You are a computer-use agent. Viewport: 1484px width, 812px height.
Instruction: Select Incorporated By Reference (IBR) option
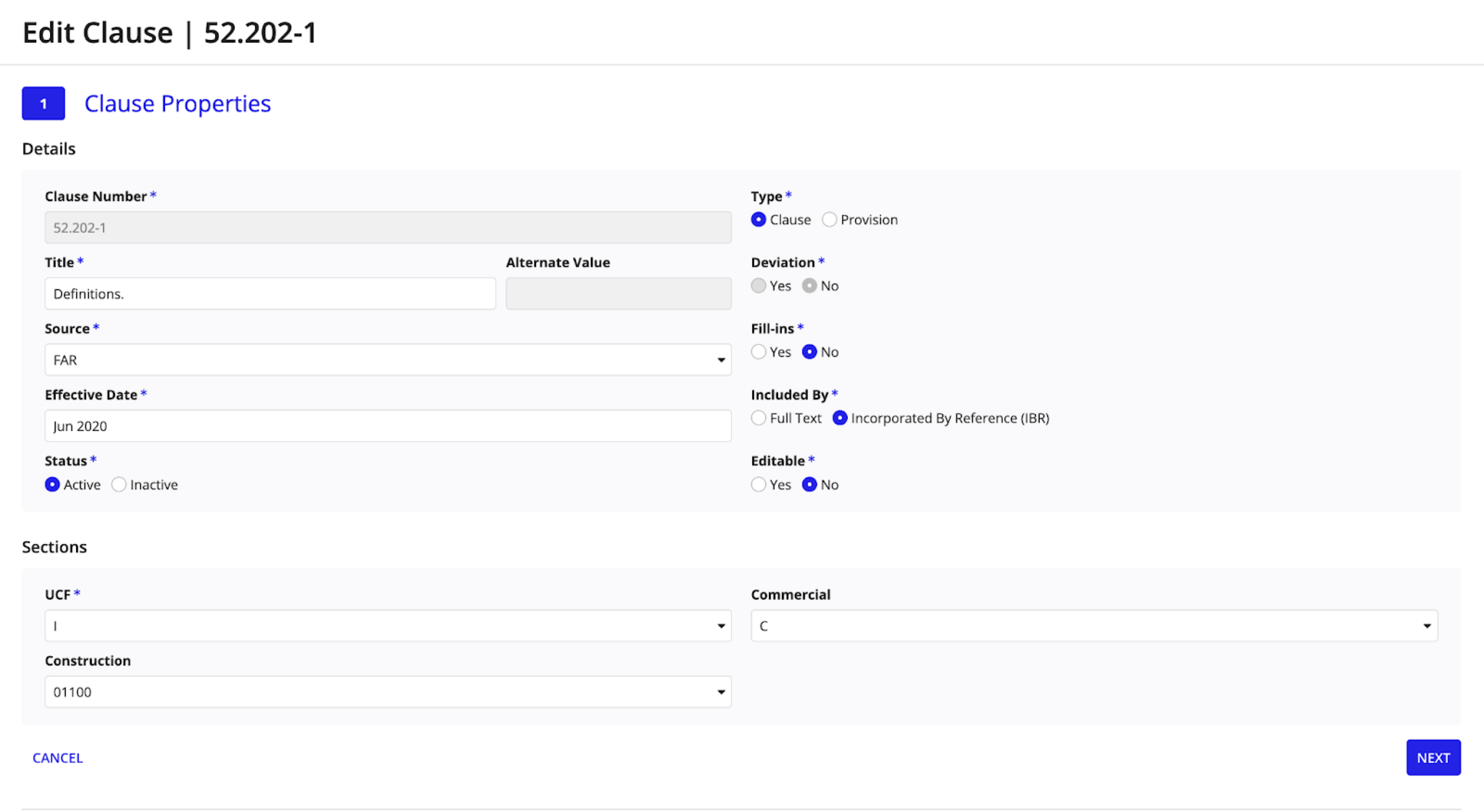[x=839, y=418]
